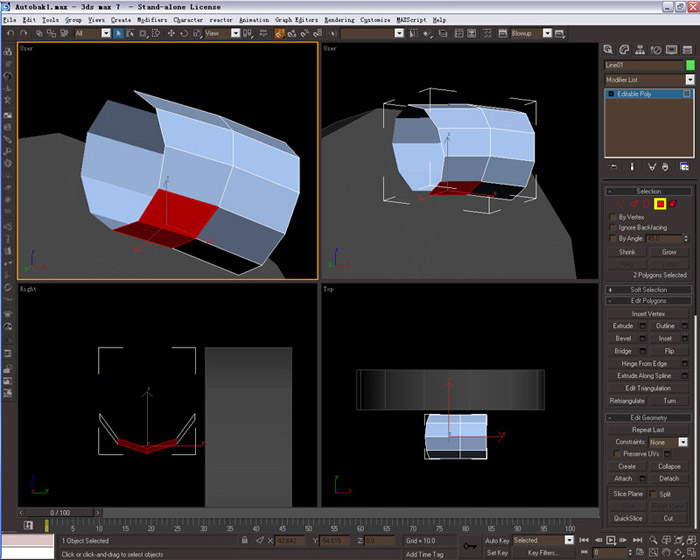Enable the By Vertex checkbox
This screenshot has height=560, width=700.
point(612,217)
